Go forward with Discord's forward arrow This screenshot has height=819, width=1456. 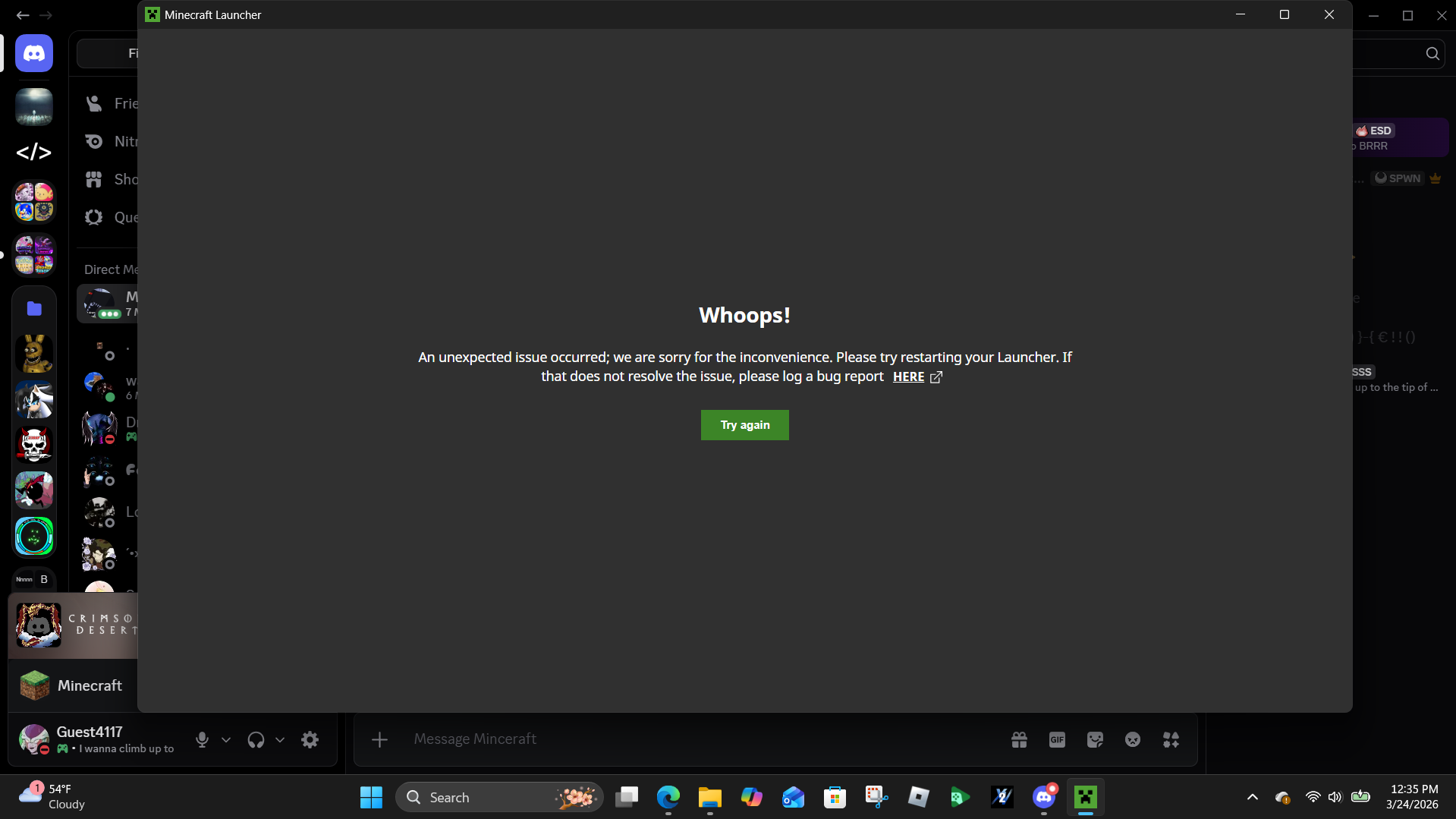point(46,15)
